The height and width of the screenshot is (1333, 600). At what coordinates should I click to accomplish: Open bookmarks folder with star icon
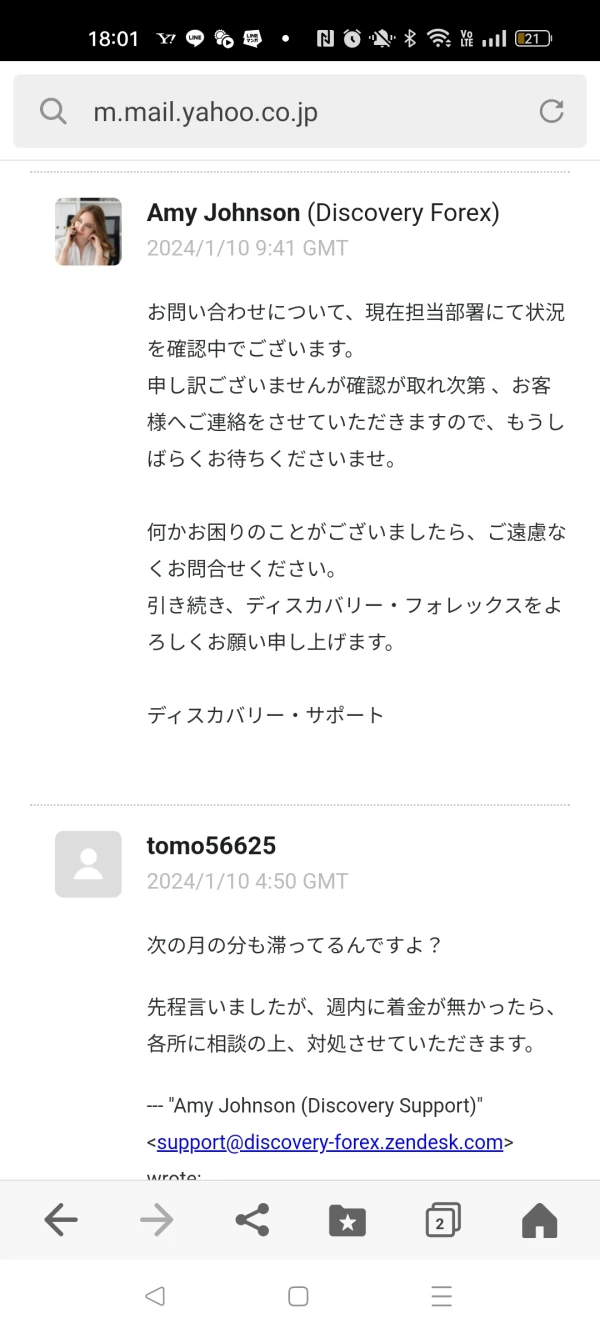click(347, 1220)
